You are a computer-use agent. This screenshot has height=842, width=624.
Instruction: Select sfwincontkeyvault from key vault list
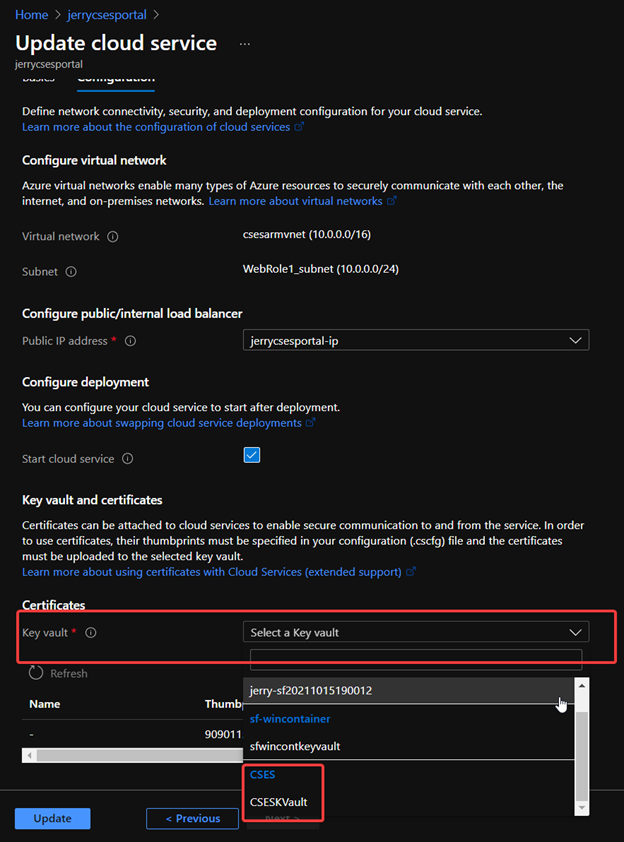pyautogui.click(x=409, y=746)
